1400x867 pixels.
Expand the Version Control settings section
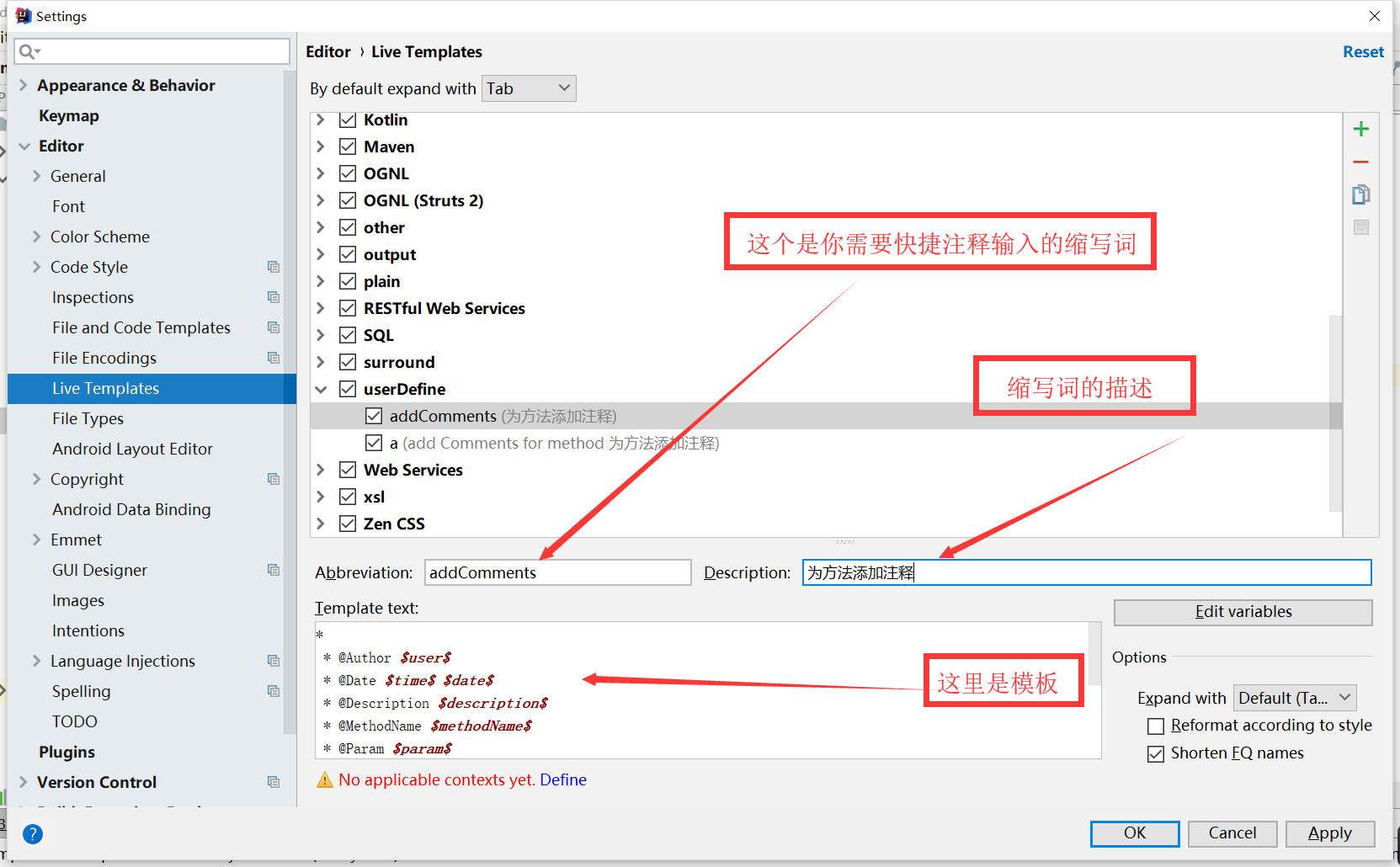23,782
